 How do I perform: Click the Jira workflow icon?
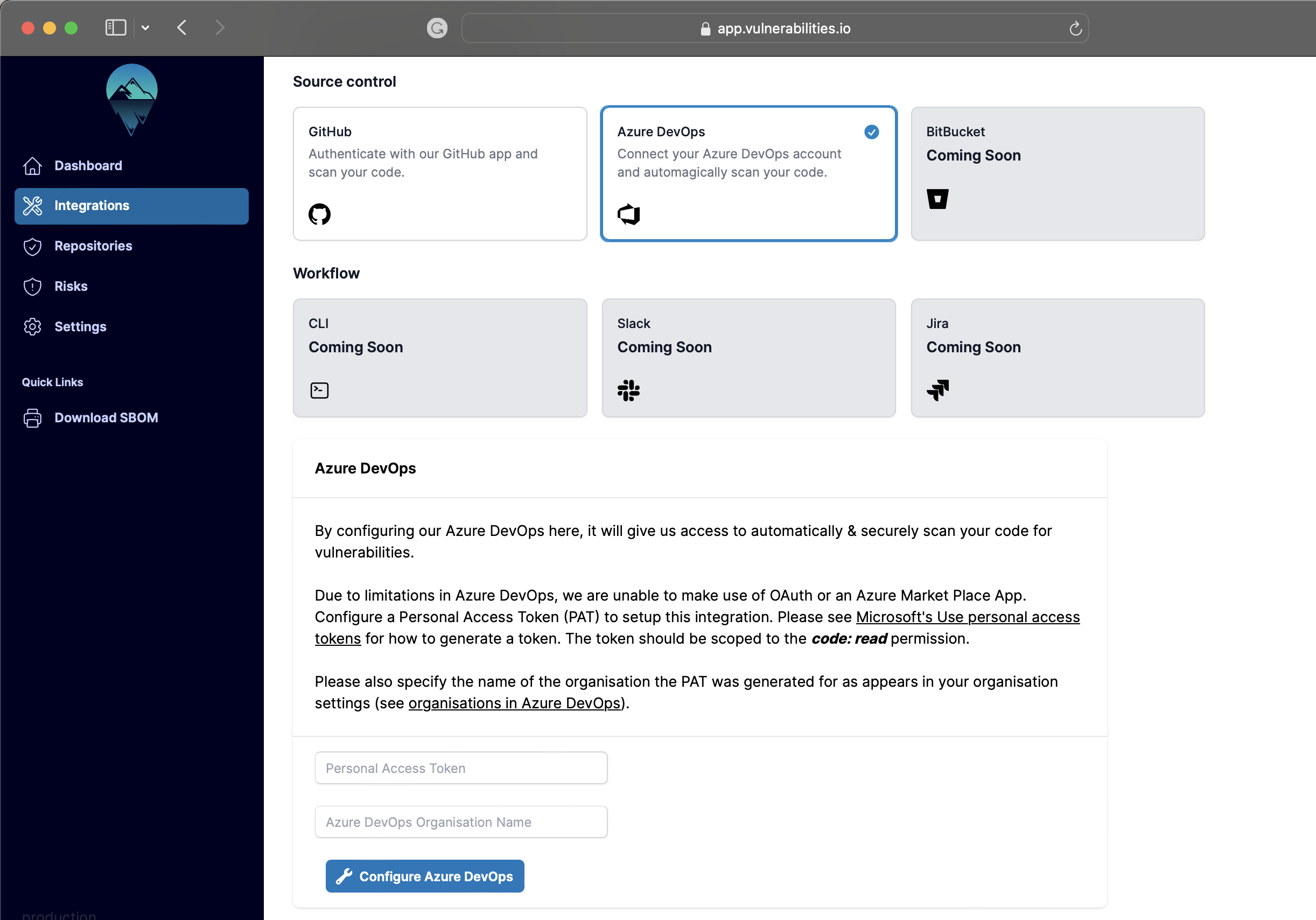pyautogui.click(x=938, y=391)
